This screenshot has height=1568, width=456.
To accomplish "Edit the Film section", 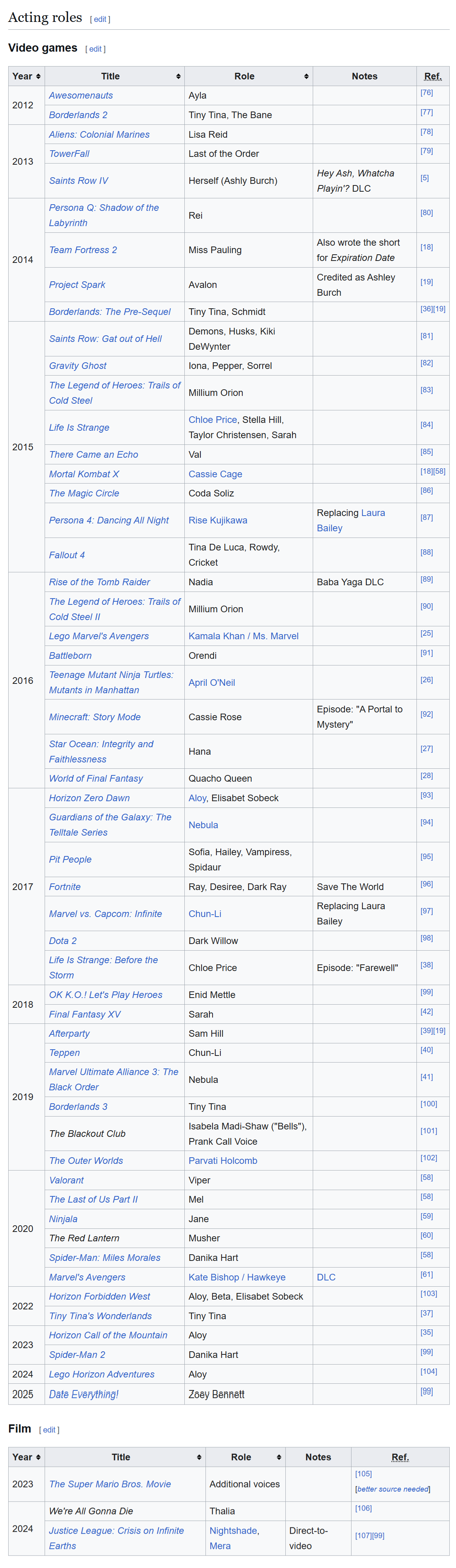I will 49,1430.
